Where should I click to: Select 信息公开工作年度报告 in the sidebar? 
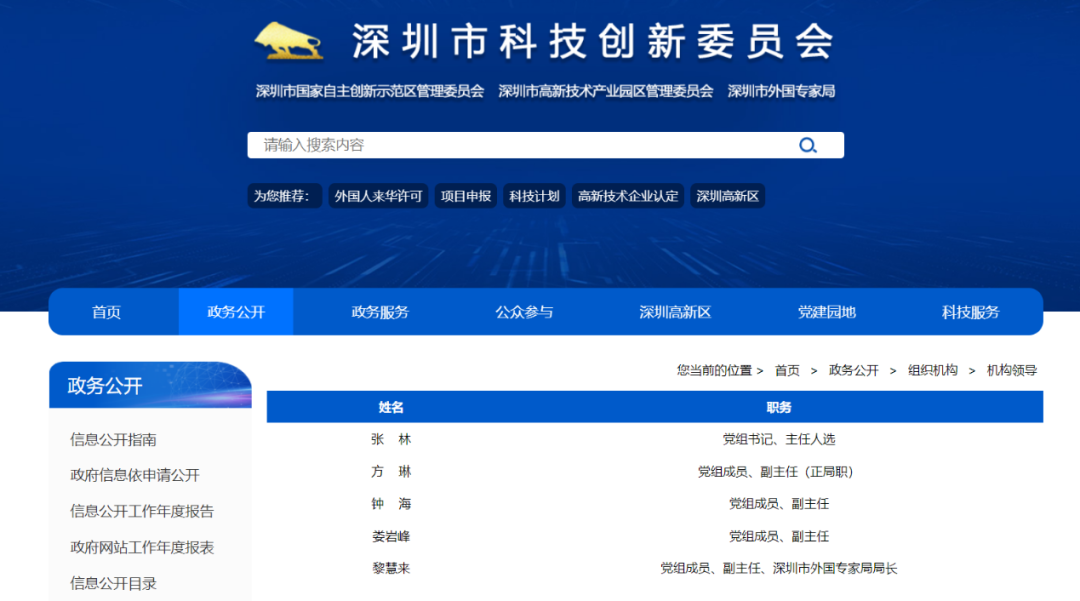click(142, 511)
